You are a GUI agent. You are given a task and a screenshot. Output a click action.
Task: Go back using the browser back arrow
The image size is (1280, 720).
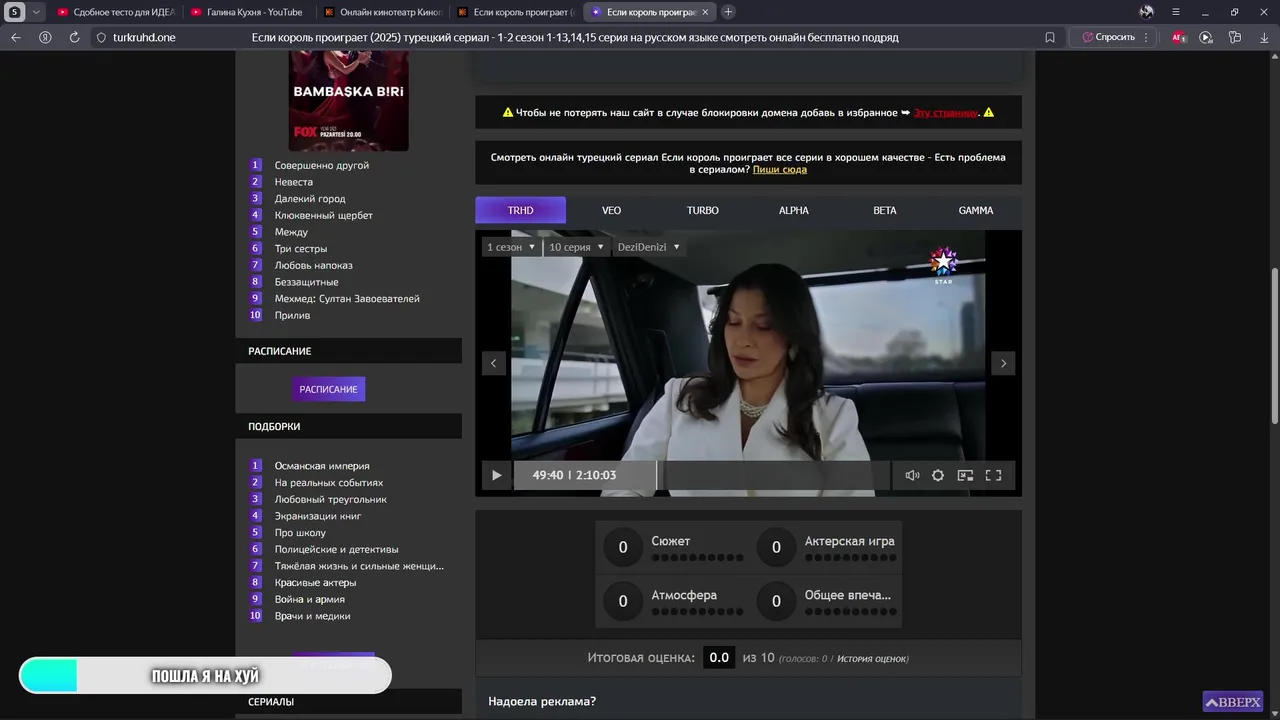tap(15, 37)
